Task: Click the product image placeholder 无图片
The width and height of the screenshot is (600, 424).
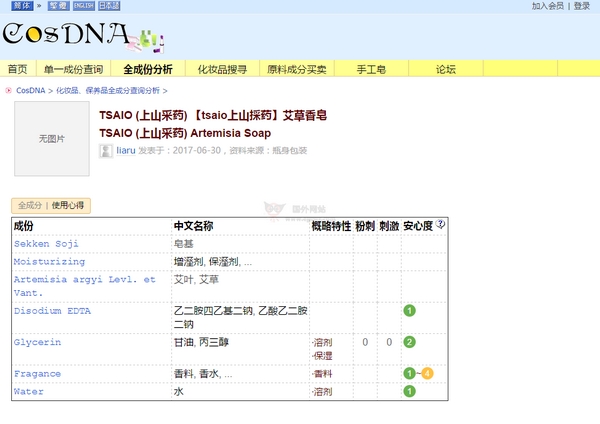Action: pyautogui.click(x=51, y=139)
